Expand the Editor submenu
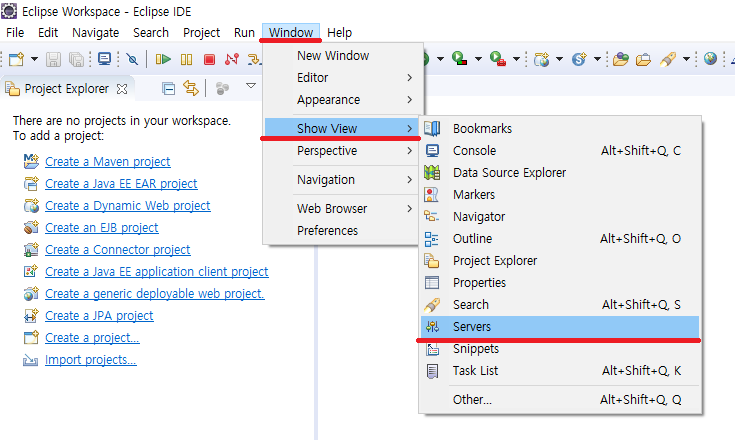 coord(343,77)
